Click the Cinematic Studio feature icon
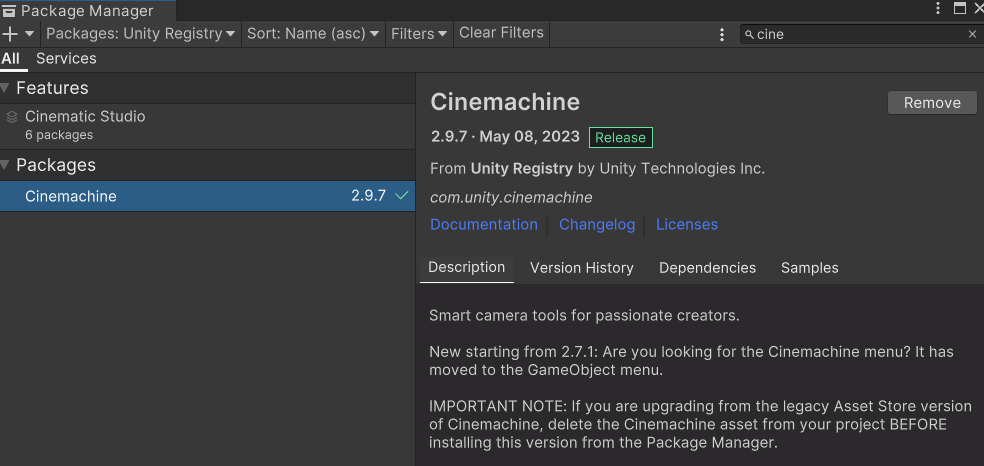The image size is (984, 466). click(x=12, y=117)
